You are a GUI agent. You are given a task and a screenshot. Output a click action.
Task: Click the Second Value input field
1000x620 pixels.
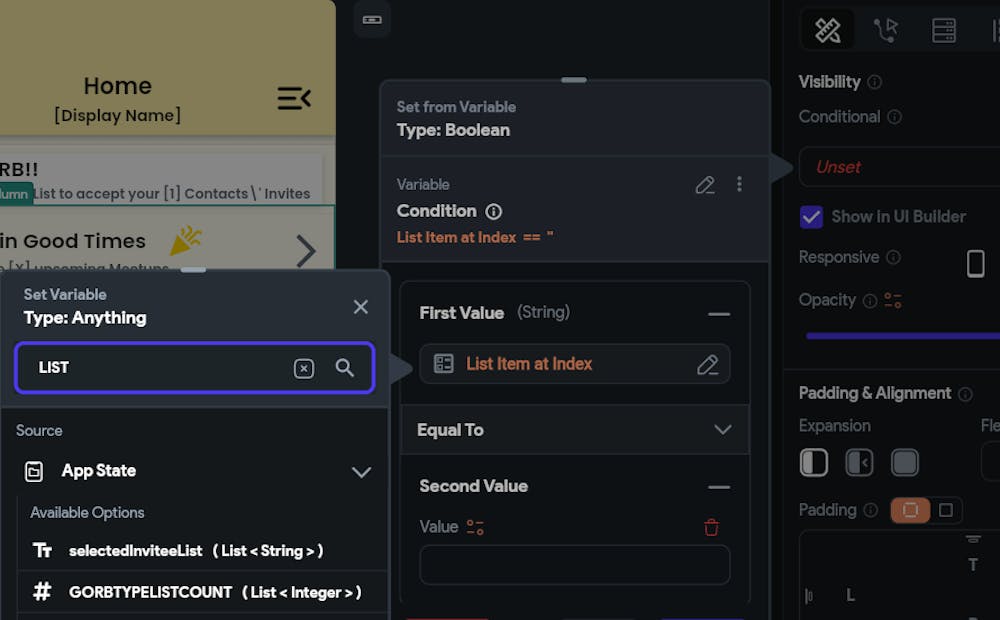tap(574, 565)
